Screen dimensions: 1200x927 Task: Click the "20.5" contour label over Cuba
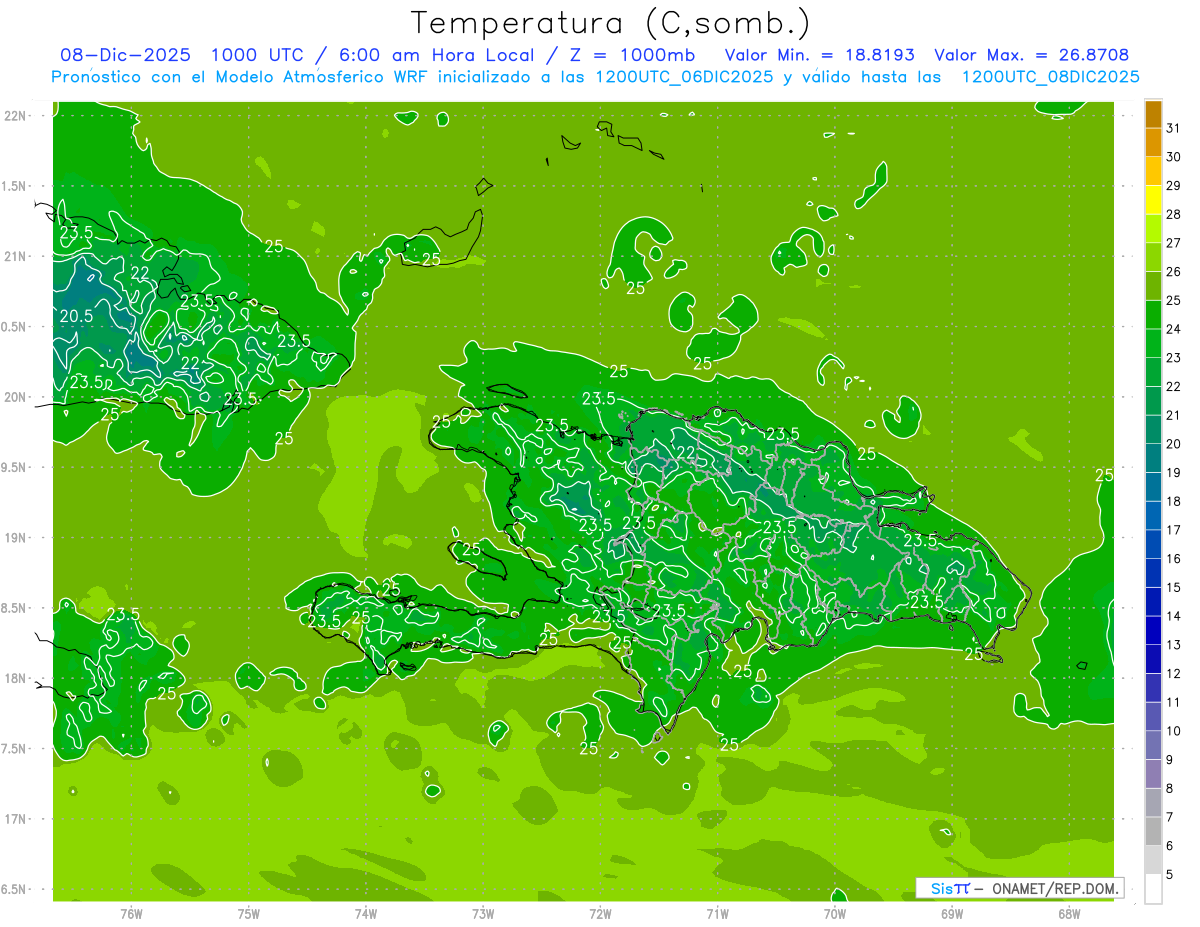76,316
